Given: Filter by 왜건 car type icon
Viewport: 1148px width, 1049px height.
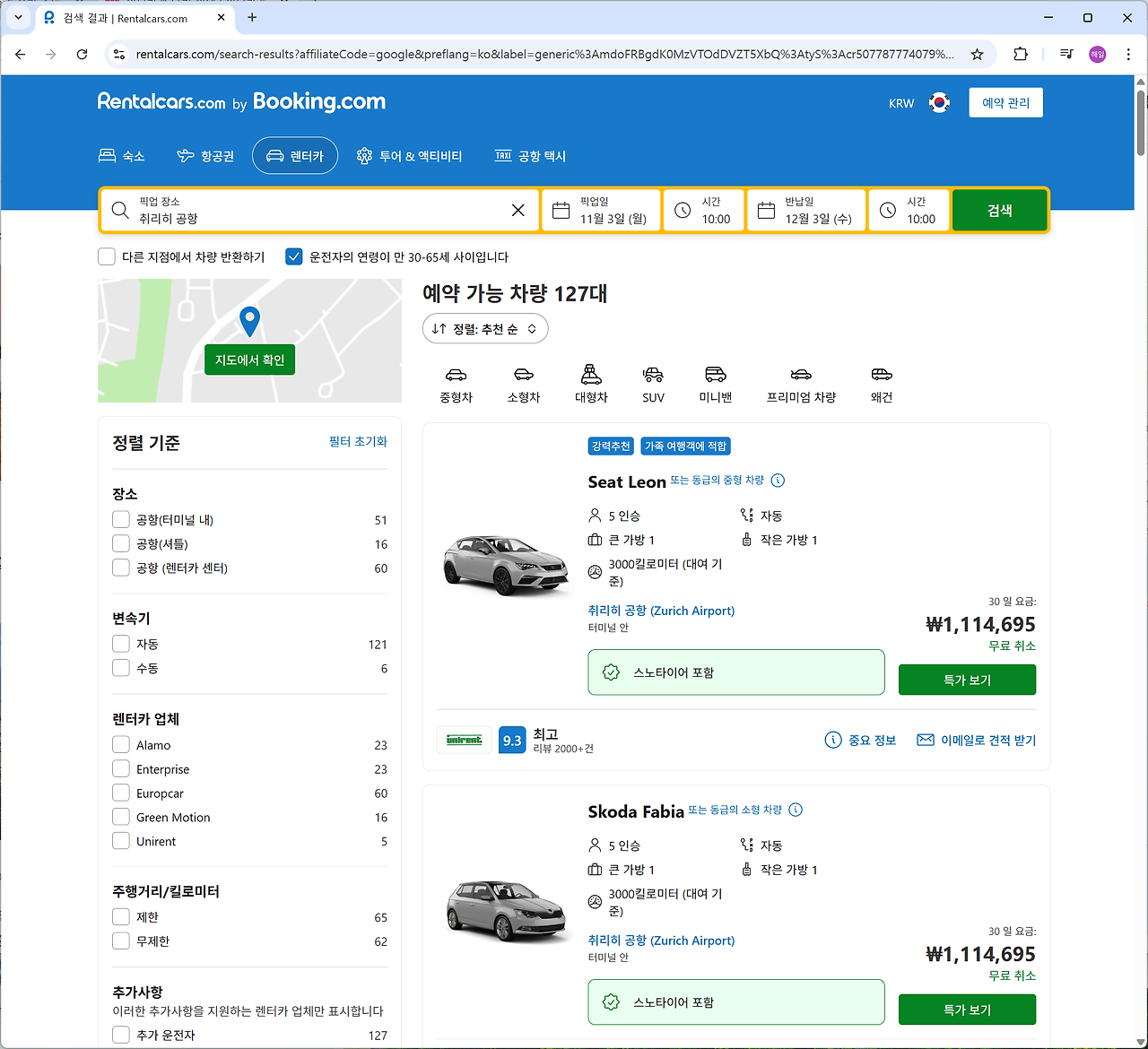Looking at the screenshot, I should [882, 384].
